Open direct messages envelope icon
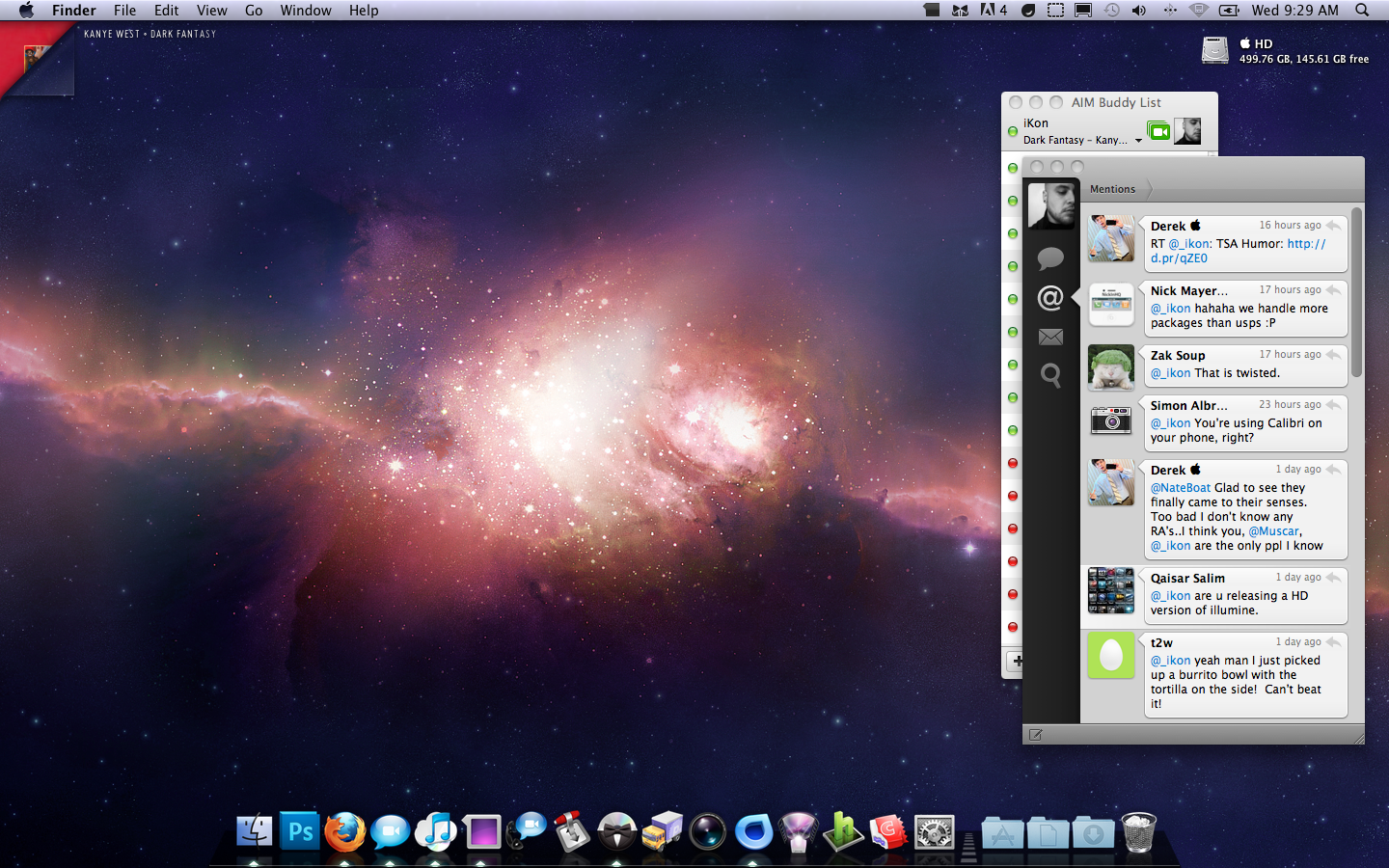 pos(1050,337)
